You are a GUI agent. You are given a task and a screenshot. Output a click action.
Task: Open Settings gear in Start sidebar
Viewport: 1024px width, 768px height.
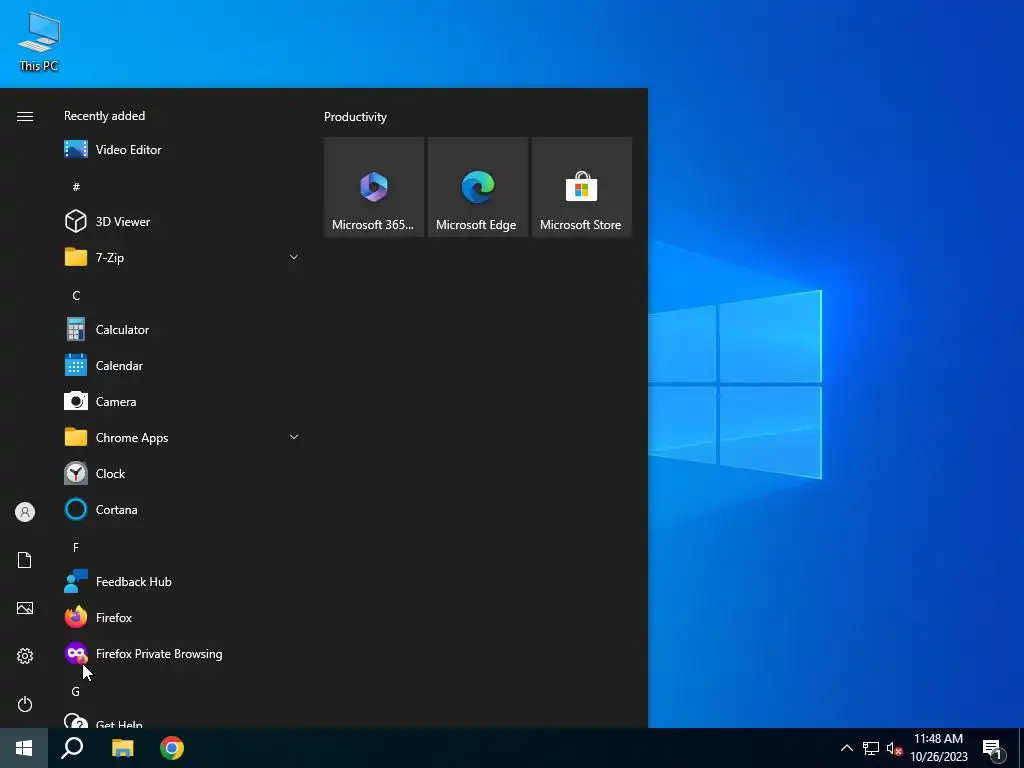(x=25, y=656)
